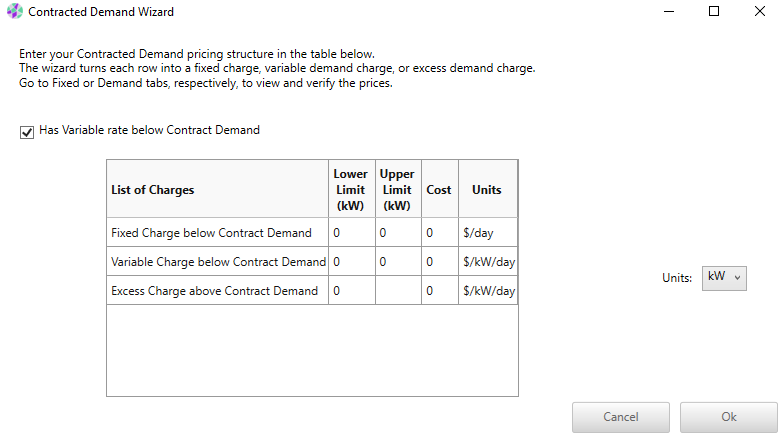Close the Contracted Demand Wizard window

(760, 12)
